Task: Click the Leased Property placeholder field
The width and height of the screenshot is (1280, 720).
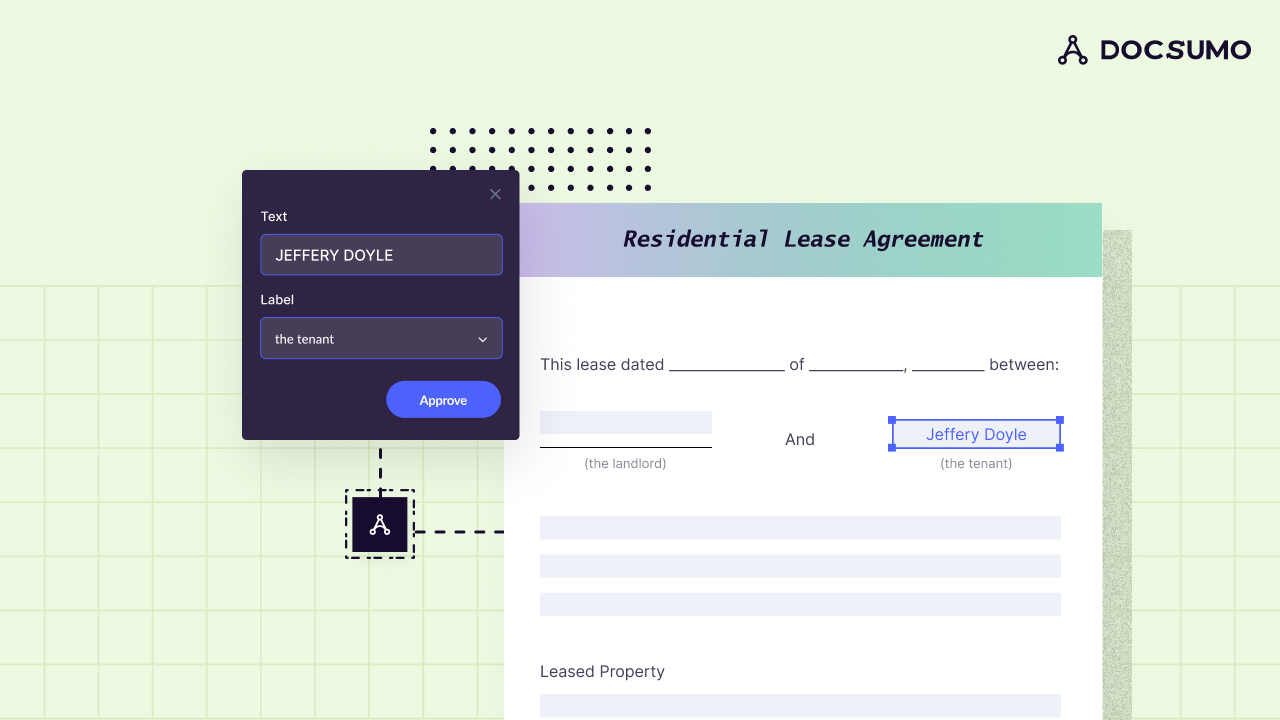Action: (x=800, y=705)
